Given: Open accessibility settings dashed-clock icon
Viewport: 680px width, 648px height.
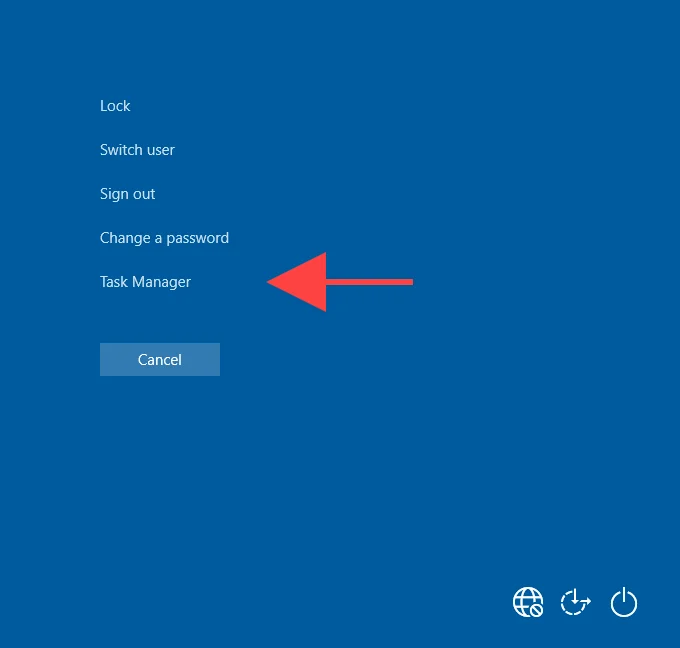Looking at the screenshot, I should click(575, 602).
